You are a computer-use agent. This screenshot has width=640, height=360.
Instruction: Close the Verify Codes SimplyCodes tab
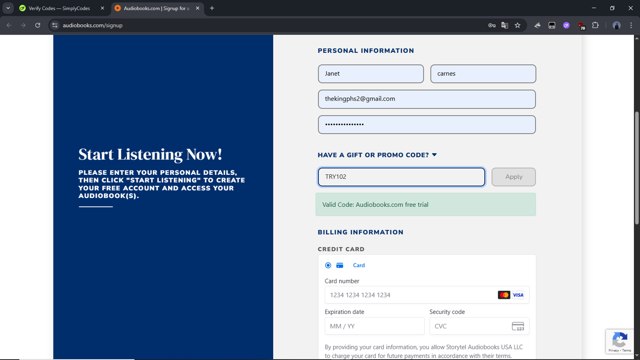pyautogui.click(x=102, y=8)
